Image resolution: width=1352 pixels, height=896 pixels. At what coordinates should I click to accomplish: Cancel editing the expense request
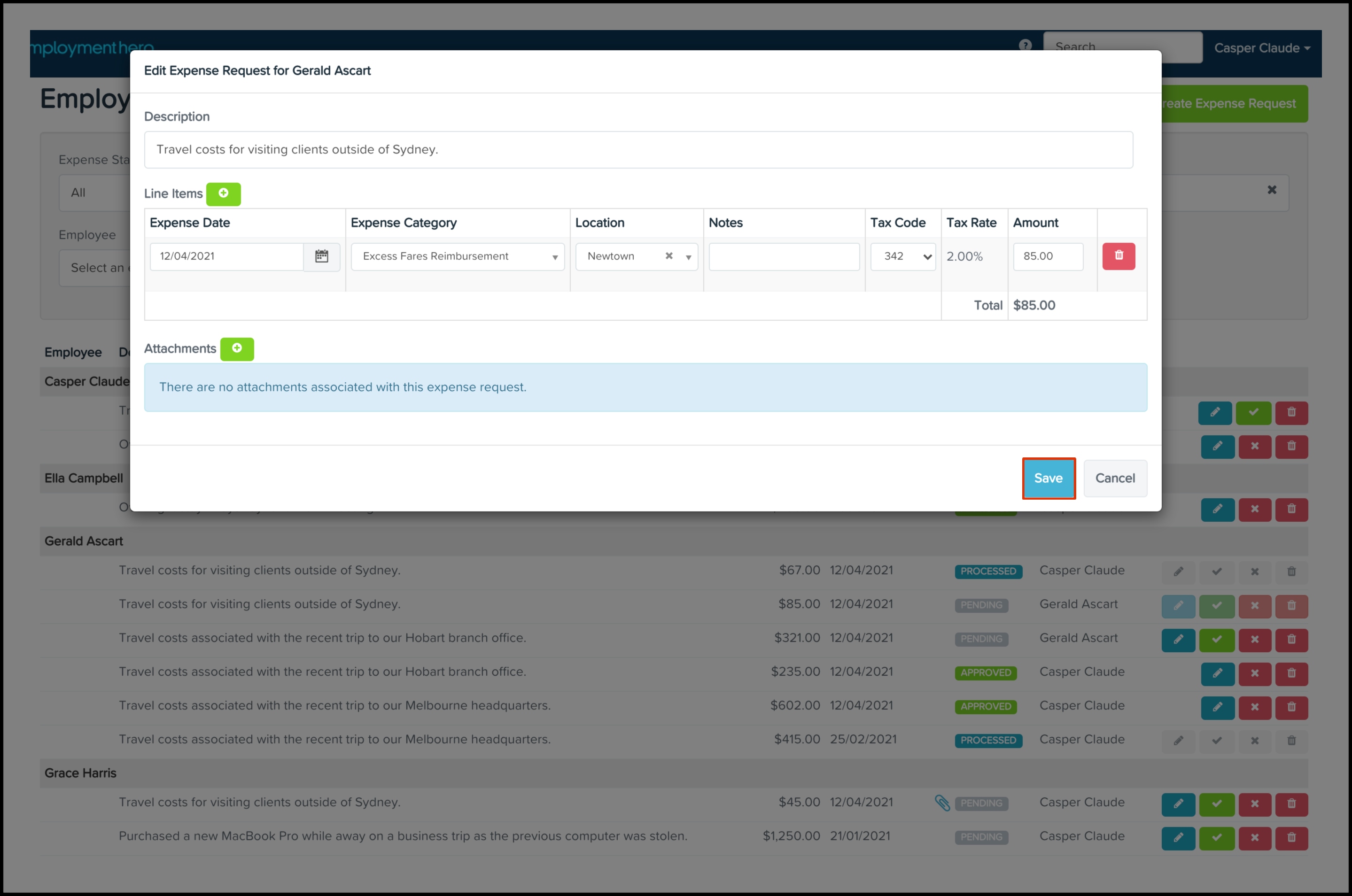pos(1115,478)
